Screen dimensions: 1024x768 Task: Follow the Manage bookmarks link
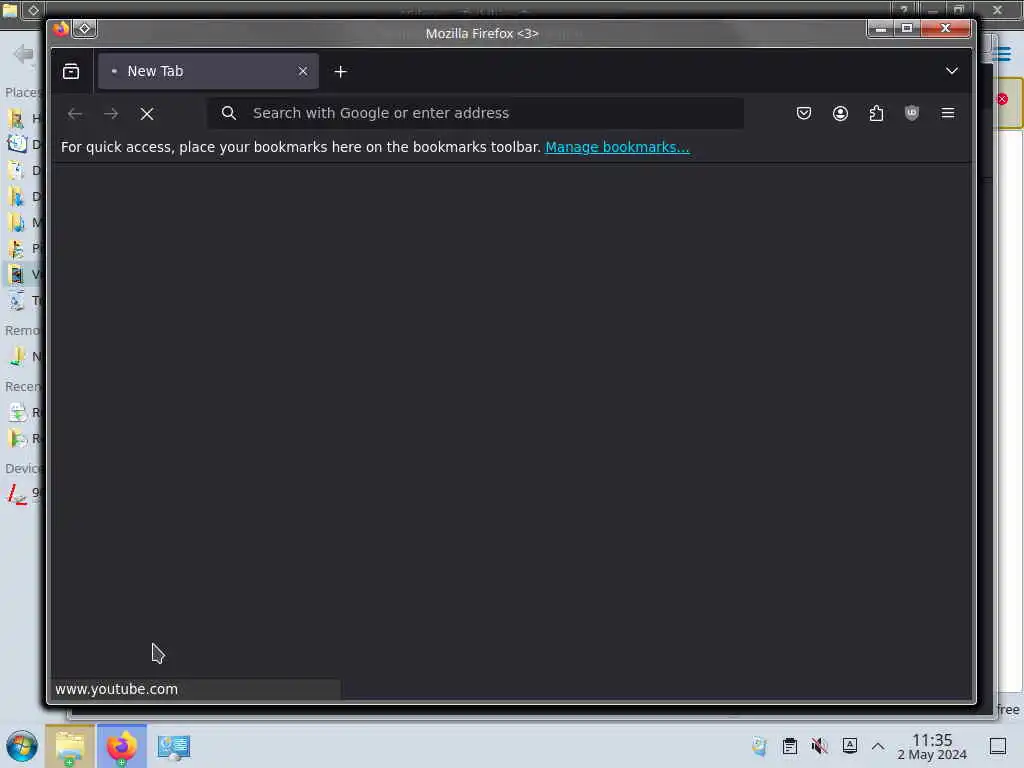click(617, 147)
